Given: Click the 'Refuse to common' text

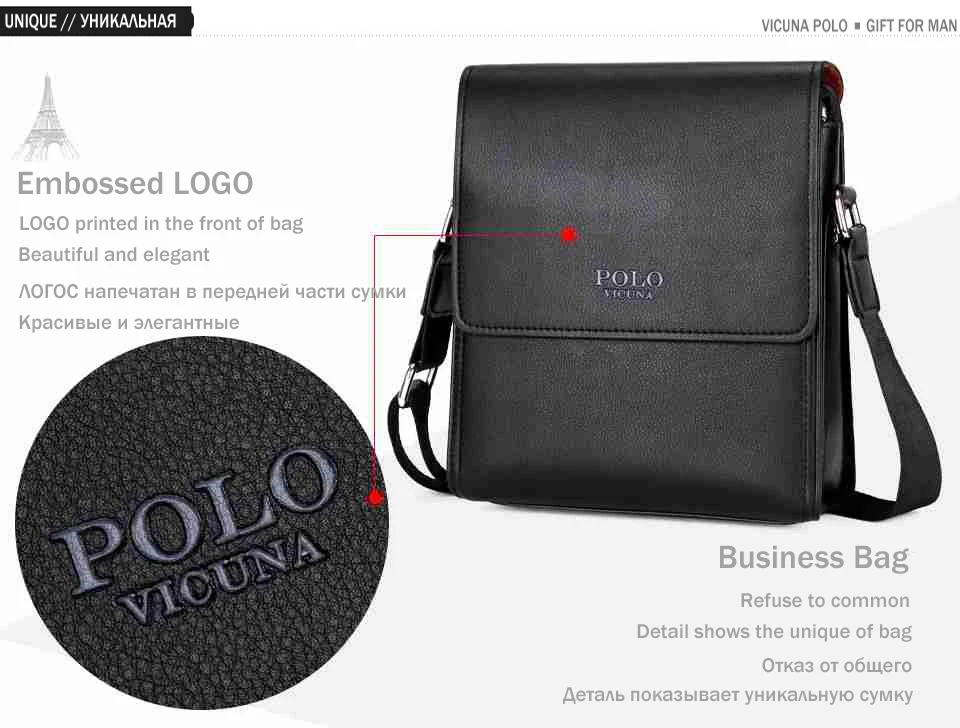Looking at the screenshot, I should pyautogui.click(x=825, y=601).
